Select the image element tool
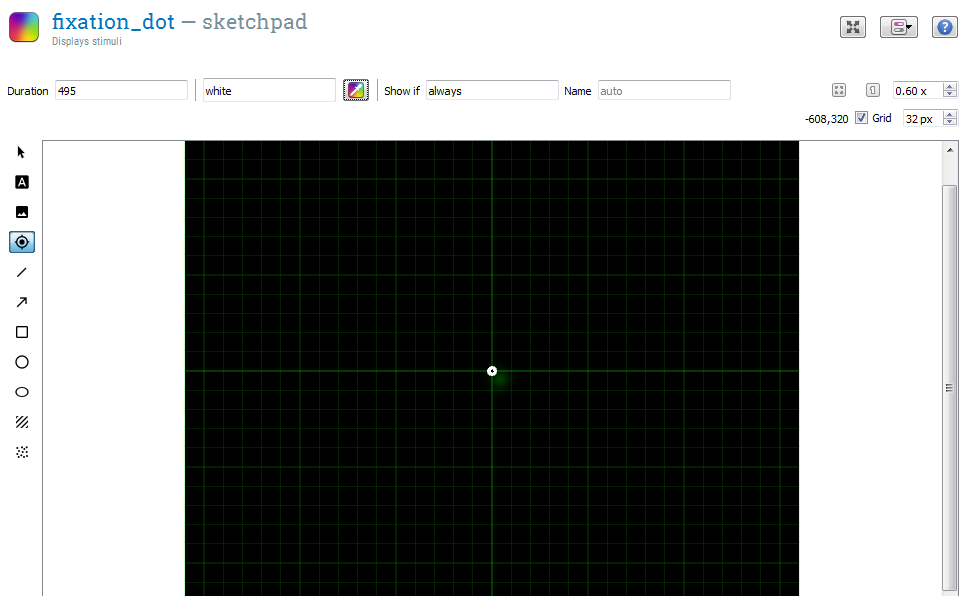Image resolution: width=967 pixels, height=596 pixels. coord(22,212)
